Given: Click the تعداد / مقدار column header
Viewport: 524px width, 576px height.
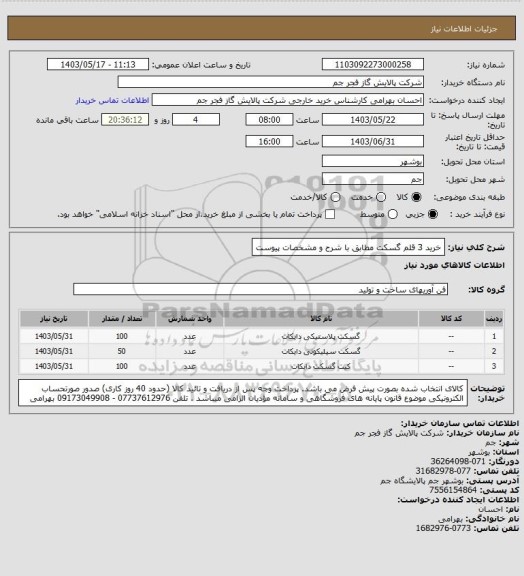Looking at the screenshot, I should tap(122, 318).
